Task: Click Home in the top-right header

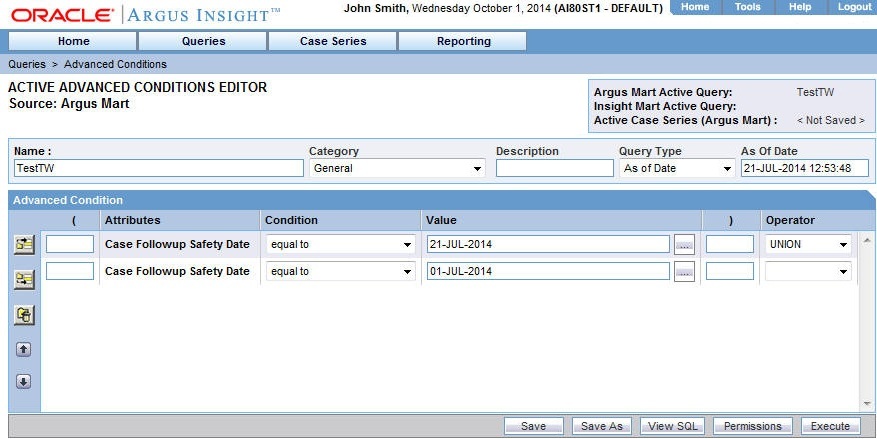Action: click(x=695, y=7)
